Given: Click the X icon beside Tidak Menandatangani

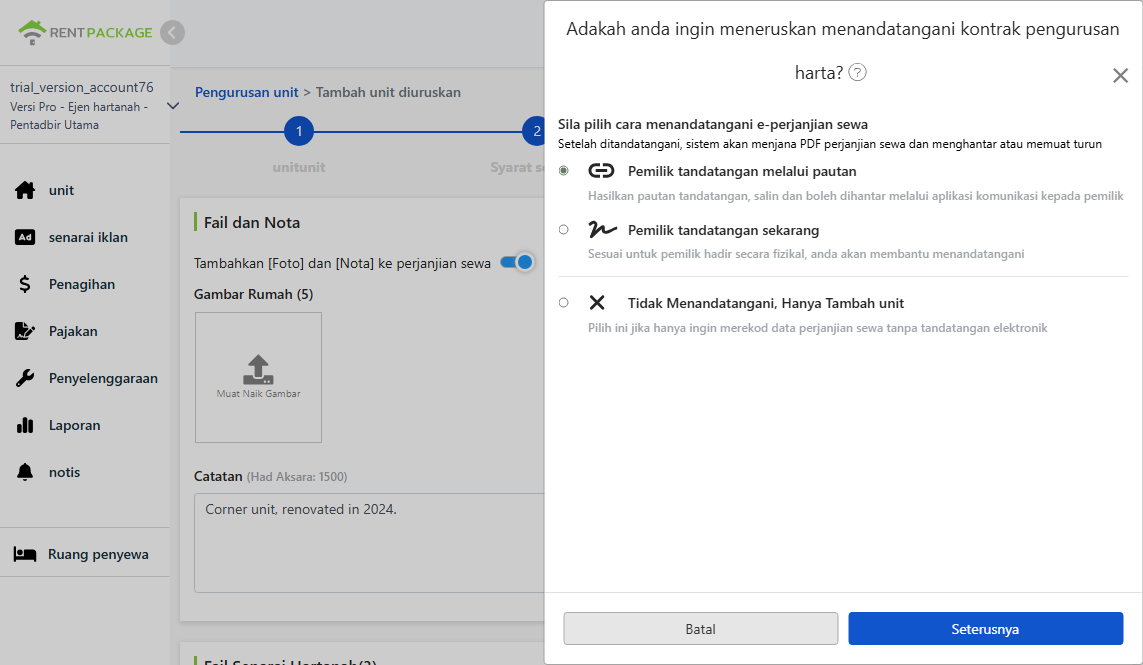Looking at the screenshot, I should 597,303.
